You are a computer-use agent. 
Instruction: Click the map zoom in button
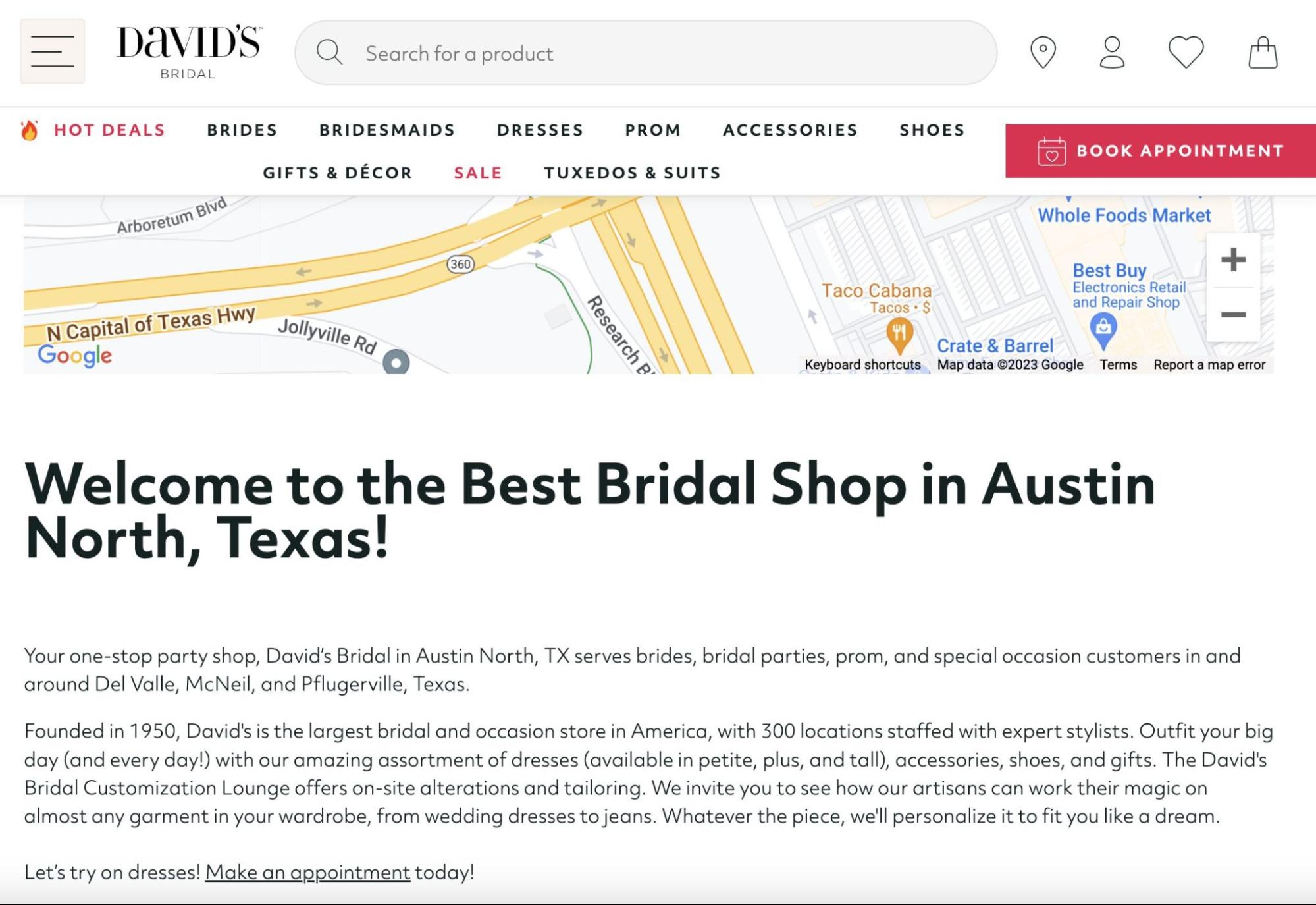pyautogui.click(x=1233, y=260)
